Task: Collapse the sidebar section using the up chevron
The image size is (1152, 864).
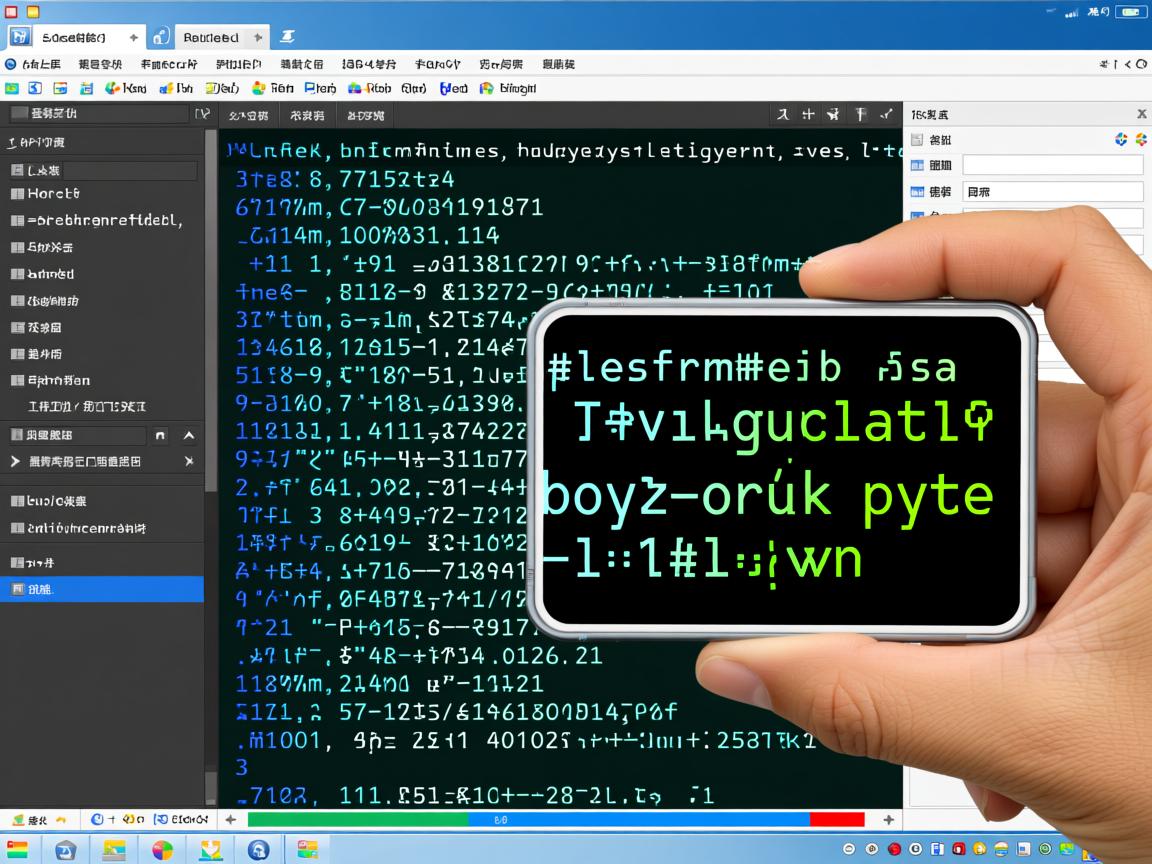Action: 189,436
